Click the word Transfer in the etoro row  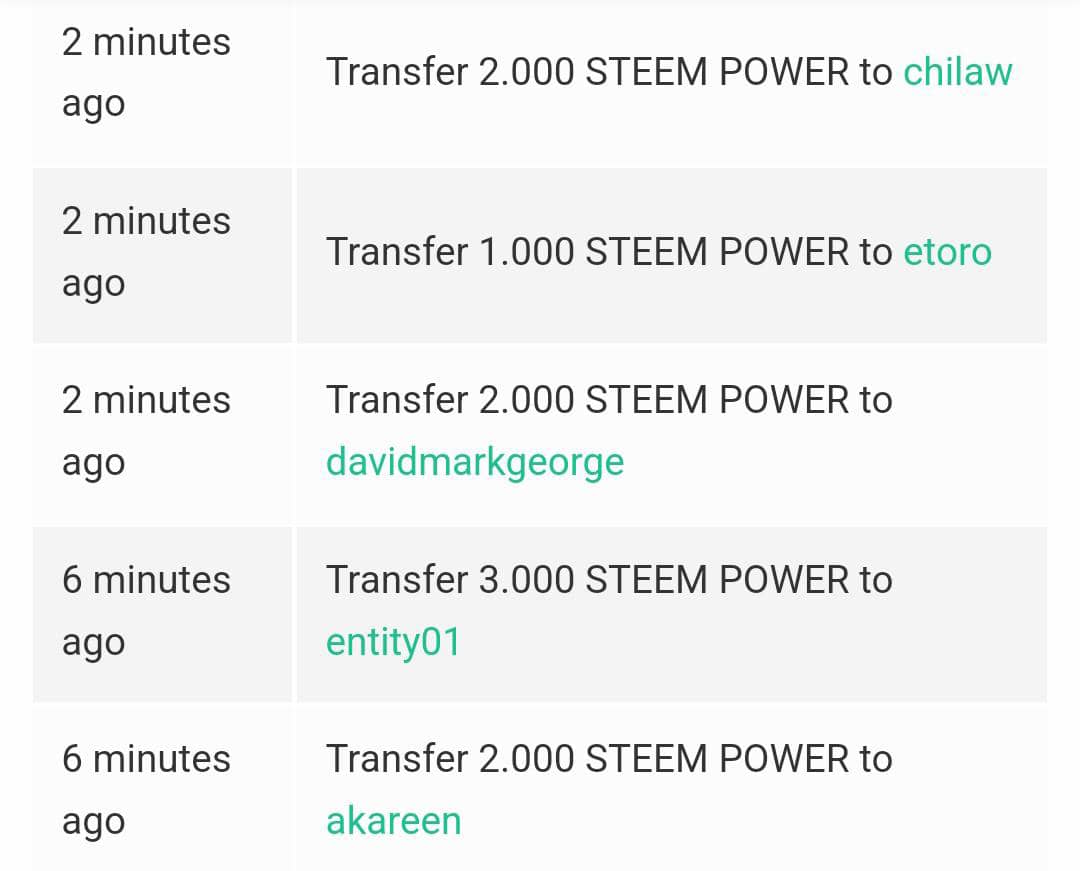397,251
